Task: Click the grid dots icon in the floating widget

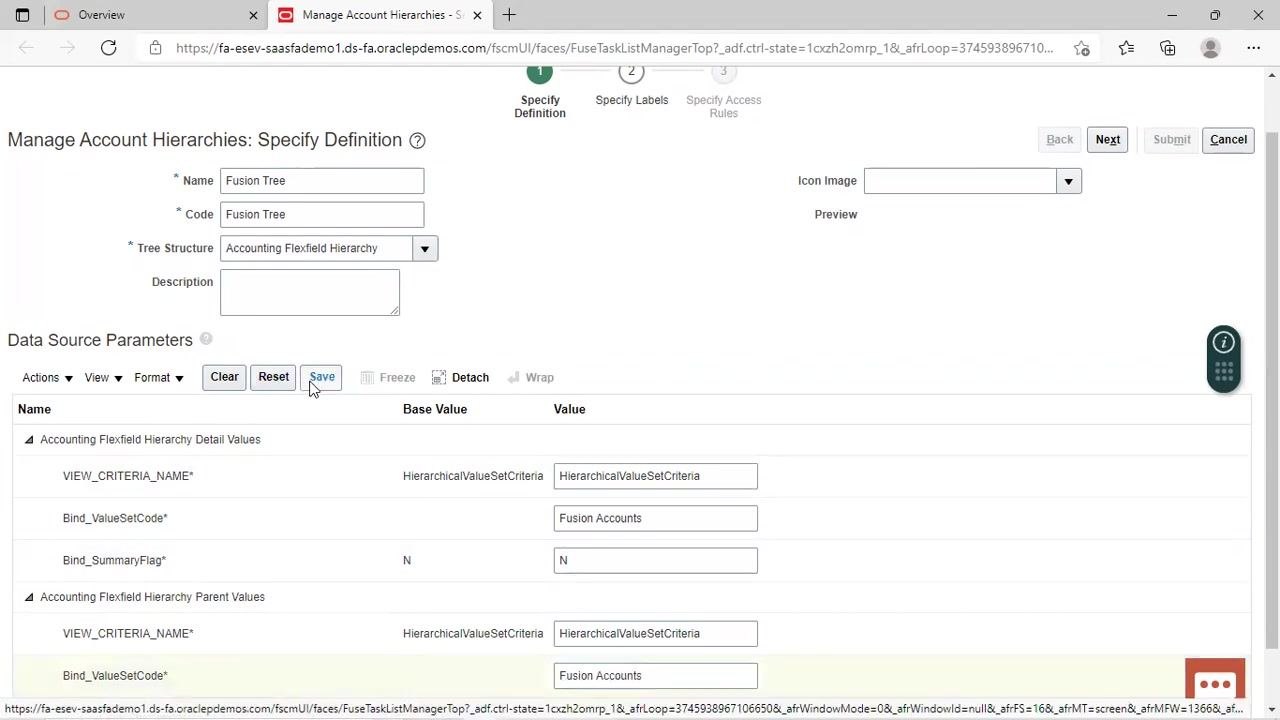Action: [x=1223, y=372]
